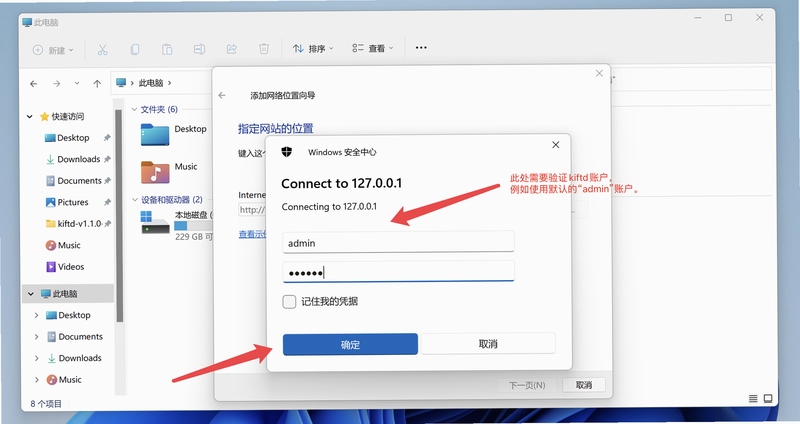Close the Windows 安全中心 dialog

click(x=556, y=145)
